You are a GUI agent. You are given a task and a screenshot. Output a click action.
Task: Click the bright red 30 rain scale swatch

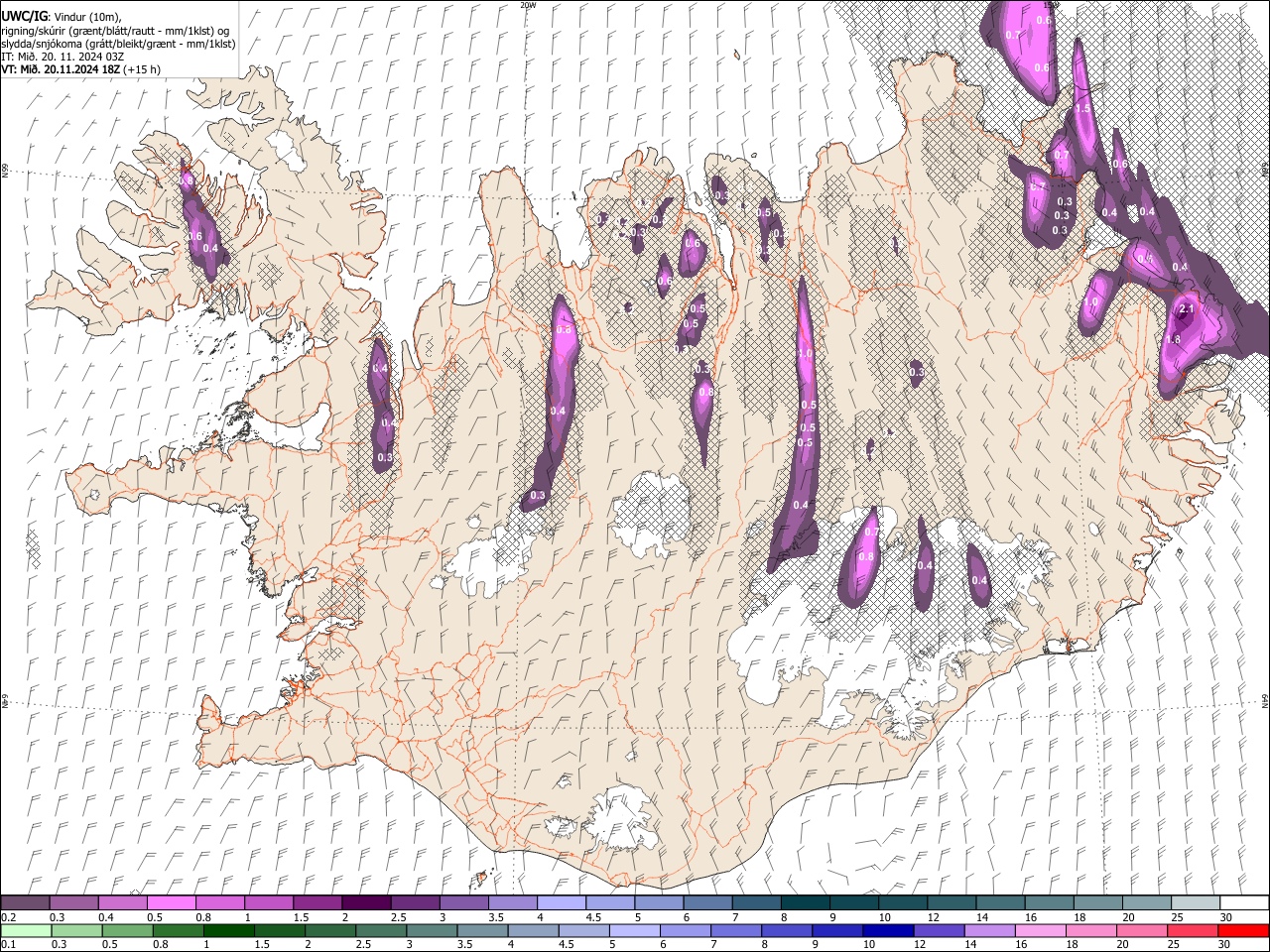tap(1242, 930)
